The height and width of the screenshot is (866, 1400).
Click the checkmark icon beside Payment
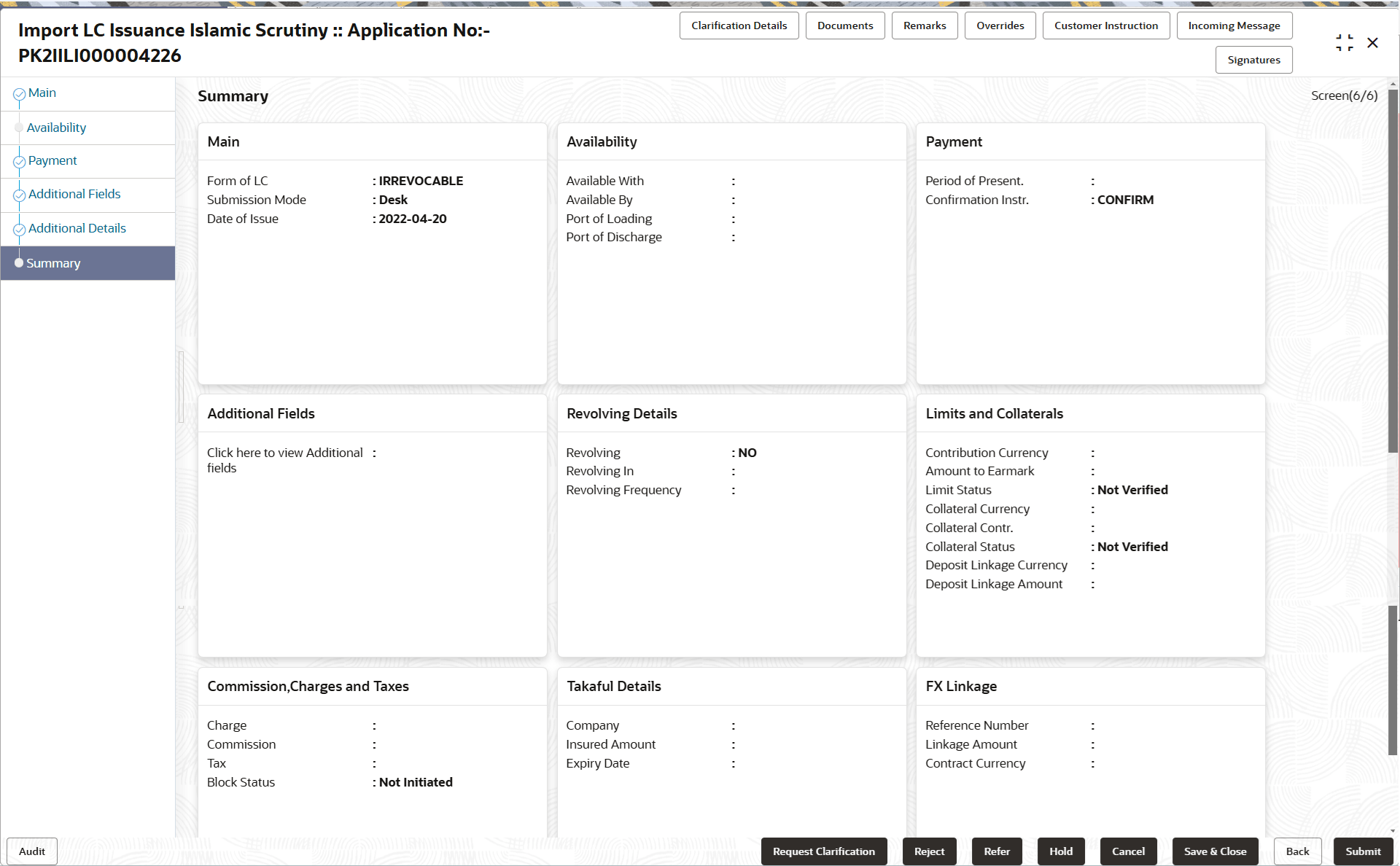tap(20, 162)
